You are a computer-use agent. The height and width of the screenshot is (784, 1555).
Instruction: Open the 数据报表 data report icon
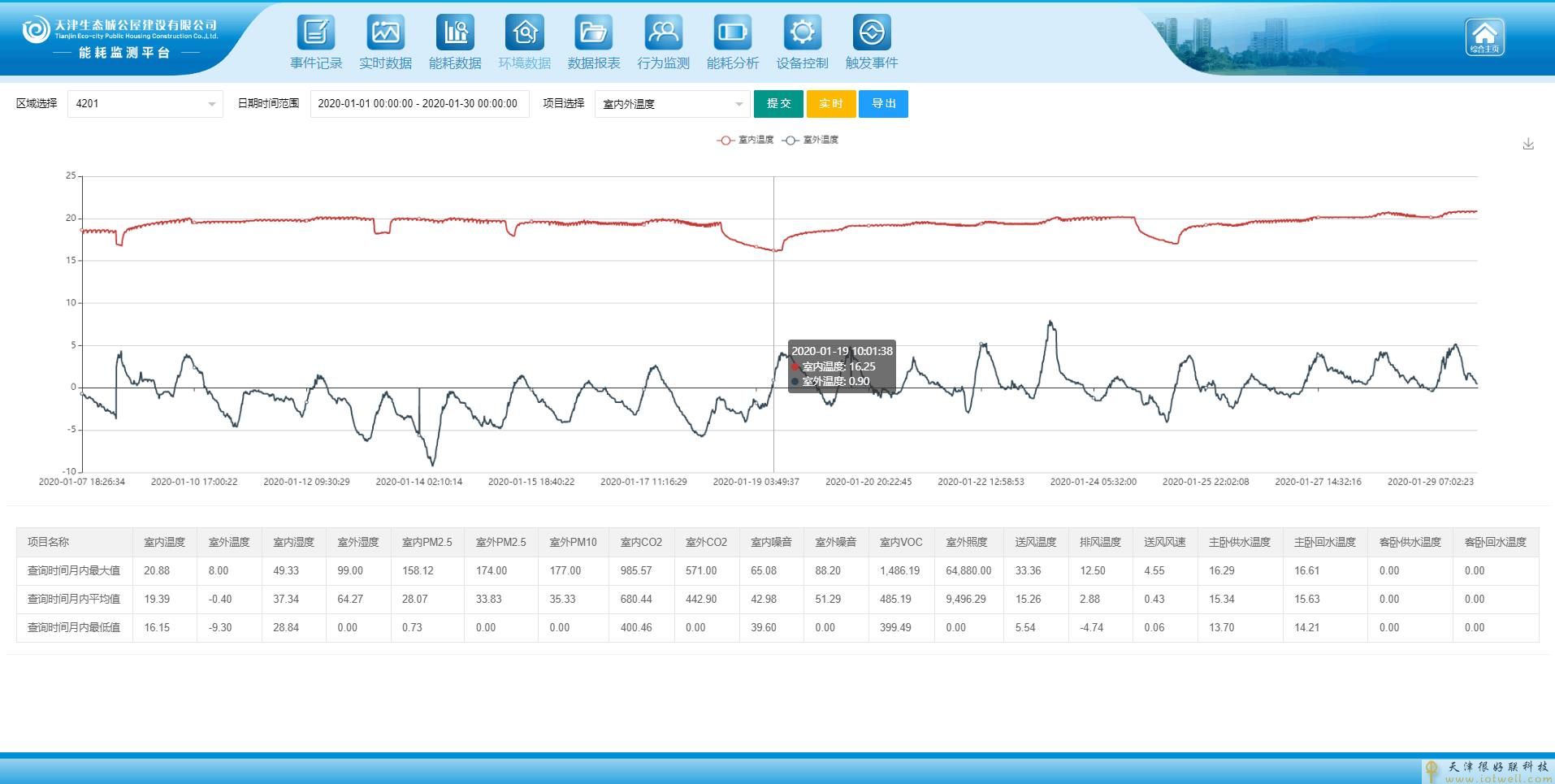[594, 33]
